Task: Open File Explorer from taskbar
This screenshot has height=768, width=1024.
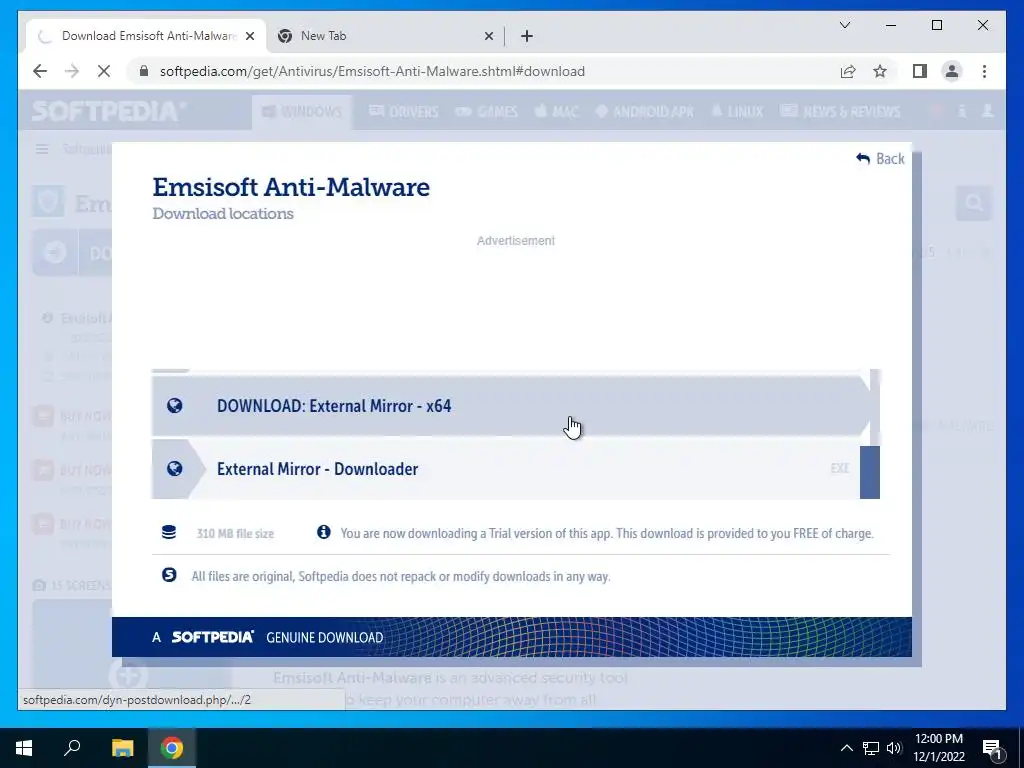Action: point(122,748)
